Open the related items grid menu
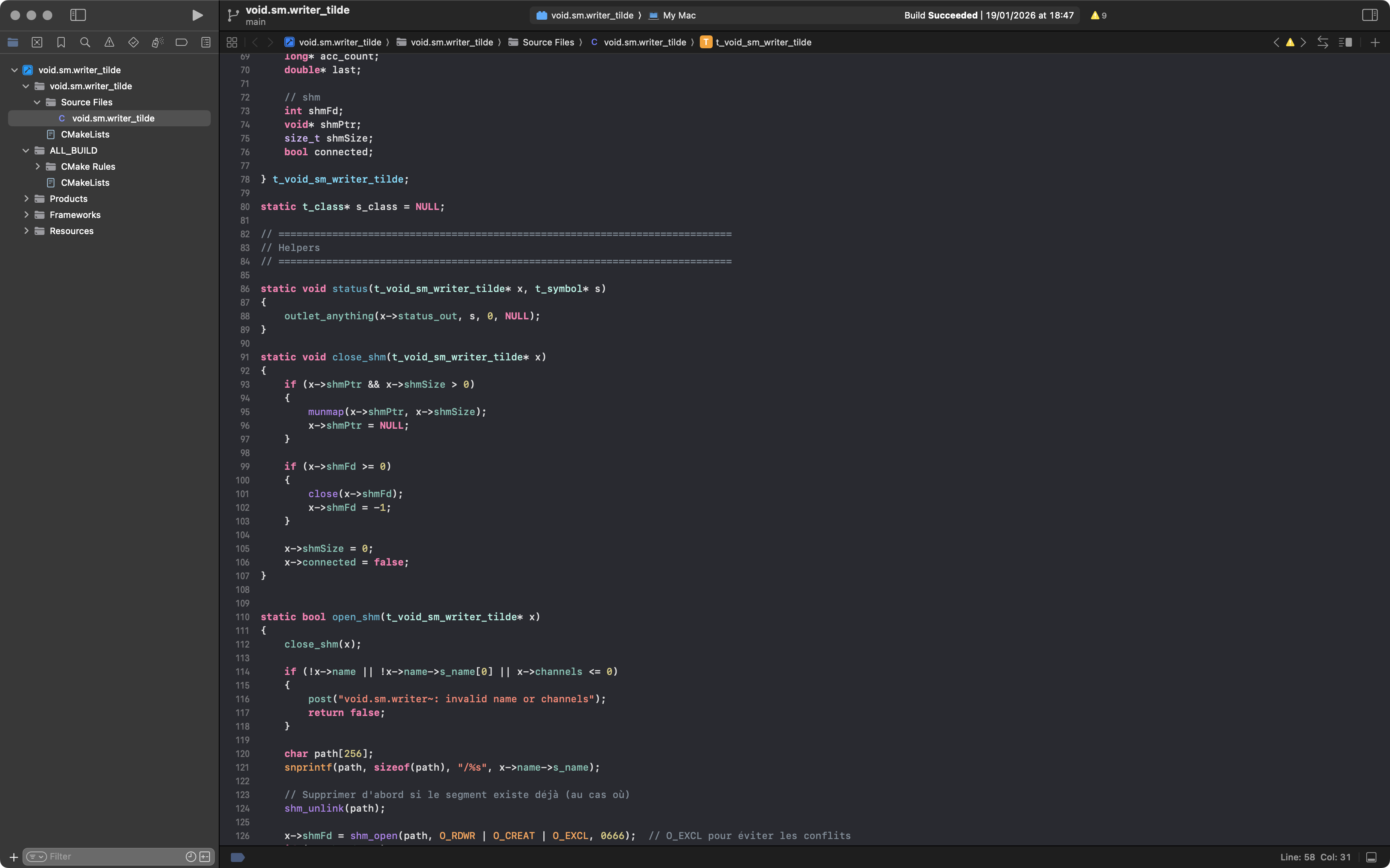1390x868 pixels. click(x=232, y=43)
